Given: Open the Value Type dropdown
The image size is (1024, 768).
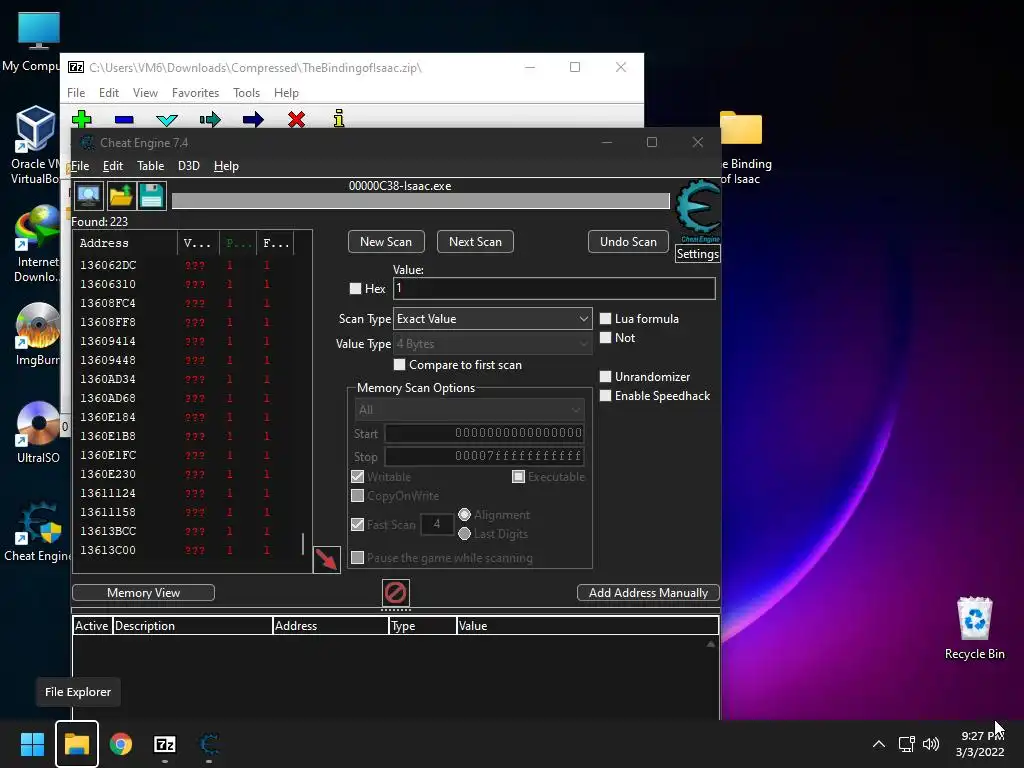Looking at the screenshot, I should coord(492,344).
